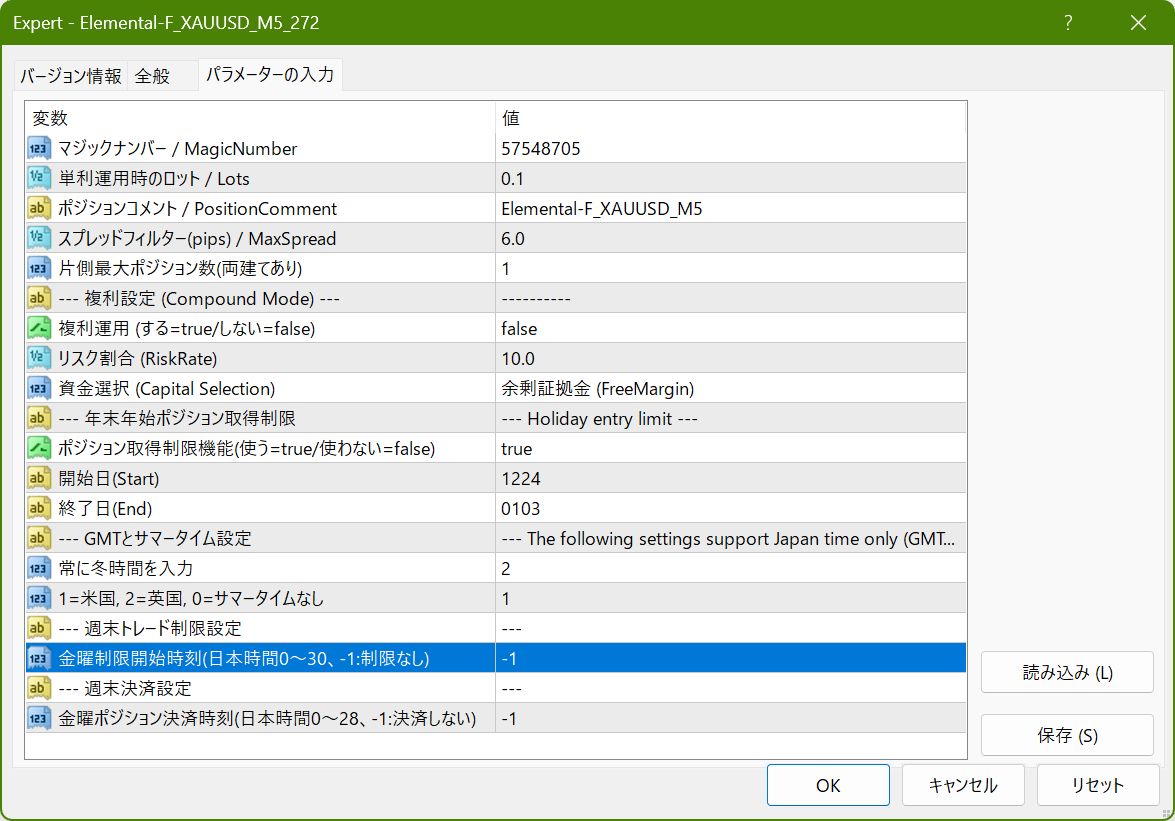Click the リセット button
The image size is (1175, 821).
(1098, 785)
